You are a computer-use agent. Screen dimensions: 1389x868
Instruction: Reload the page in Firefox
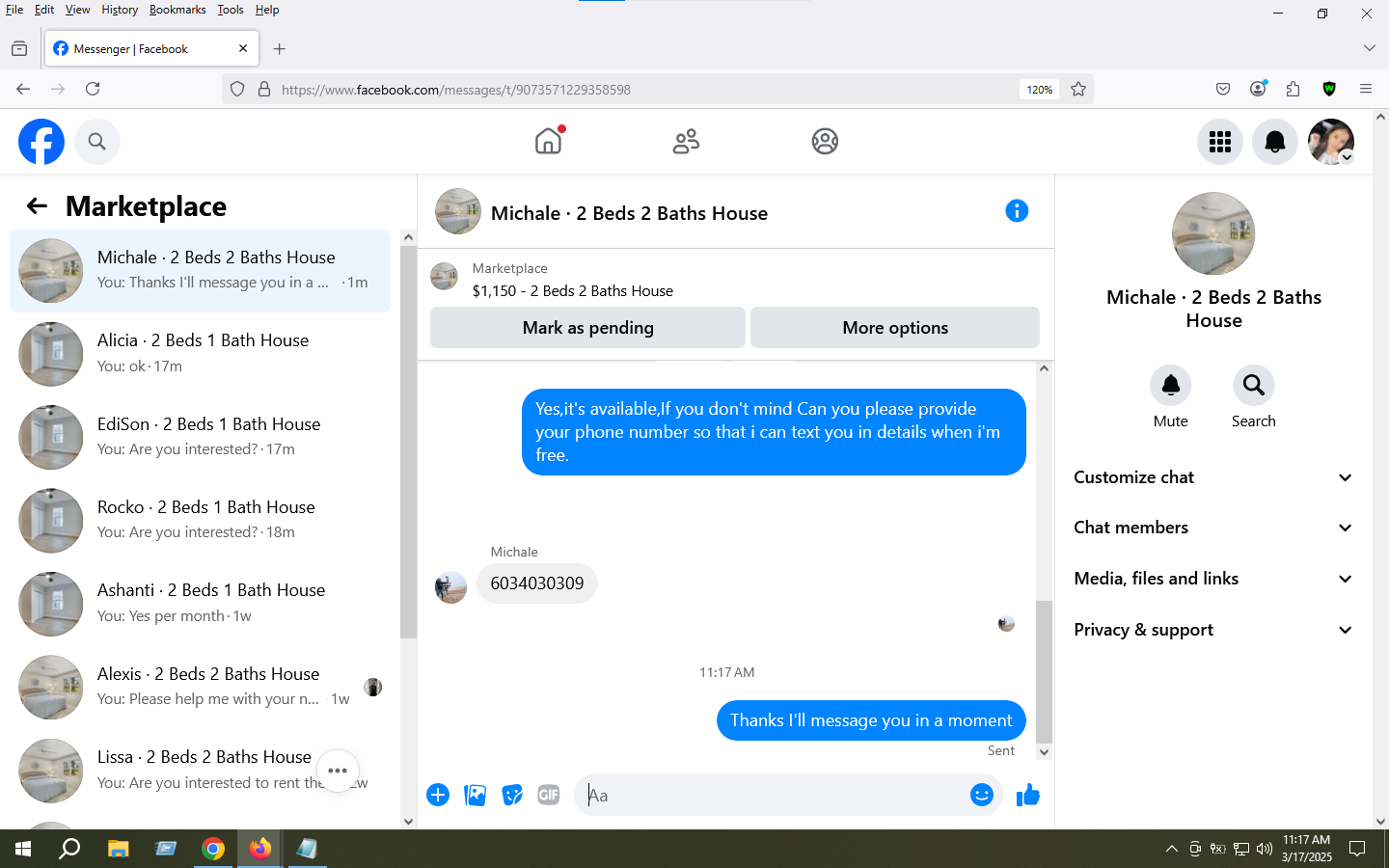click(x=93, y=89)
